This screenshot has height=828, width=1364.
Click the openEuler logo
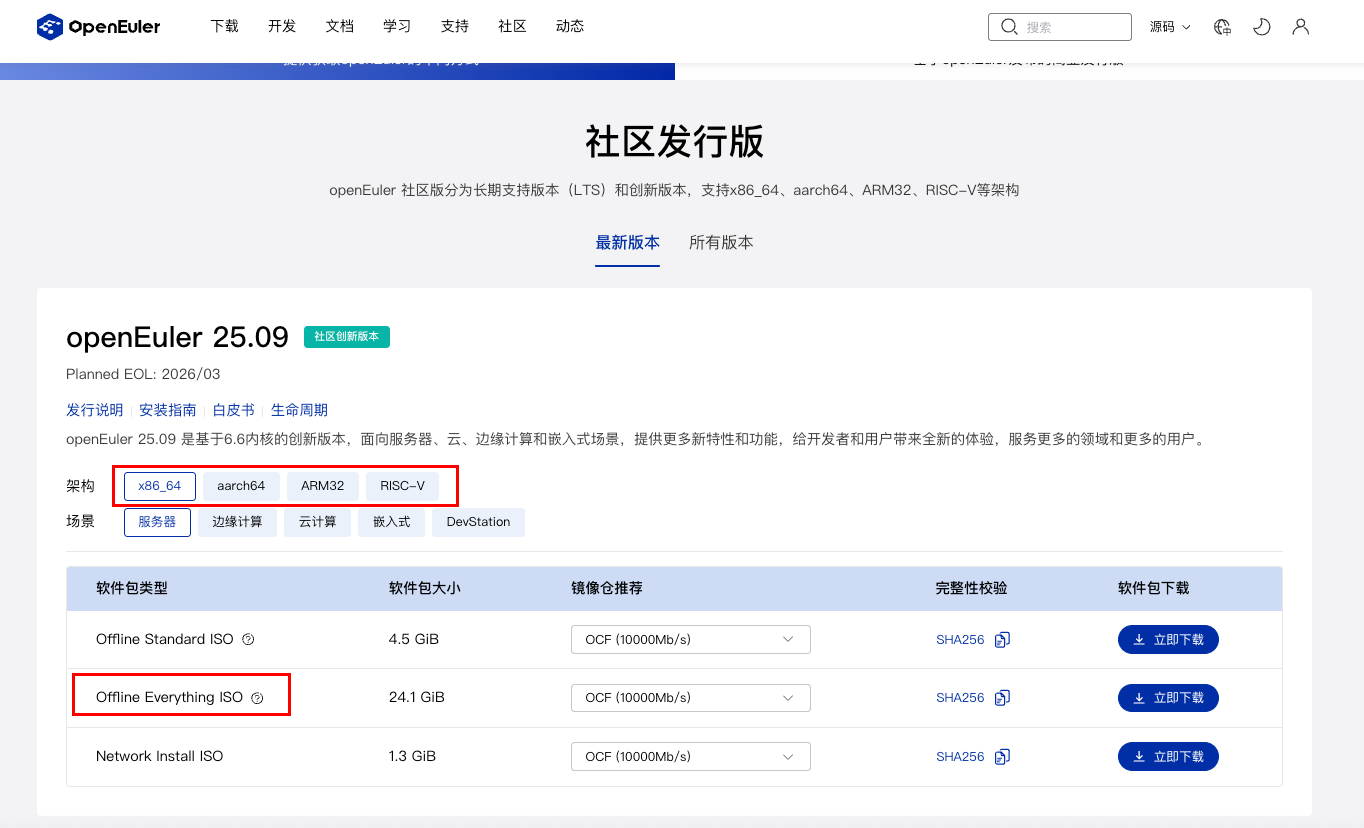[x=98, y=27]
